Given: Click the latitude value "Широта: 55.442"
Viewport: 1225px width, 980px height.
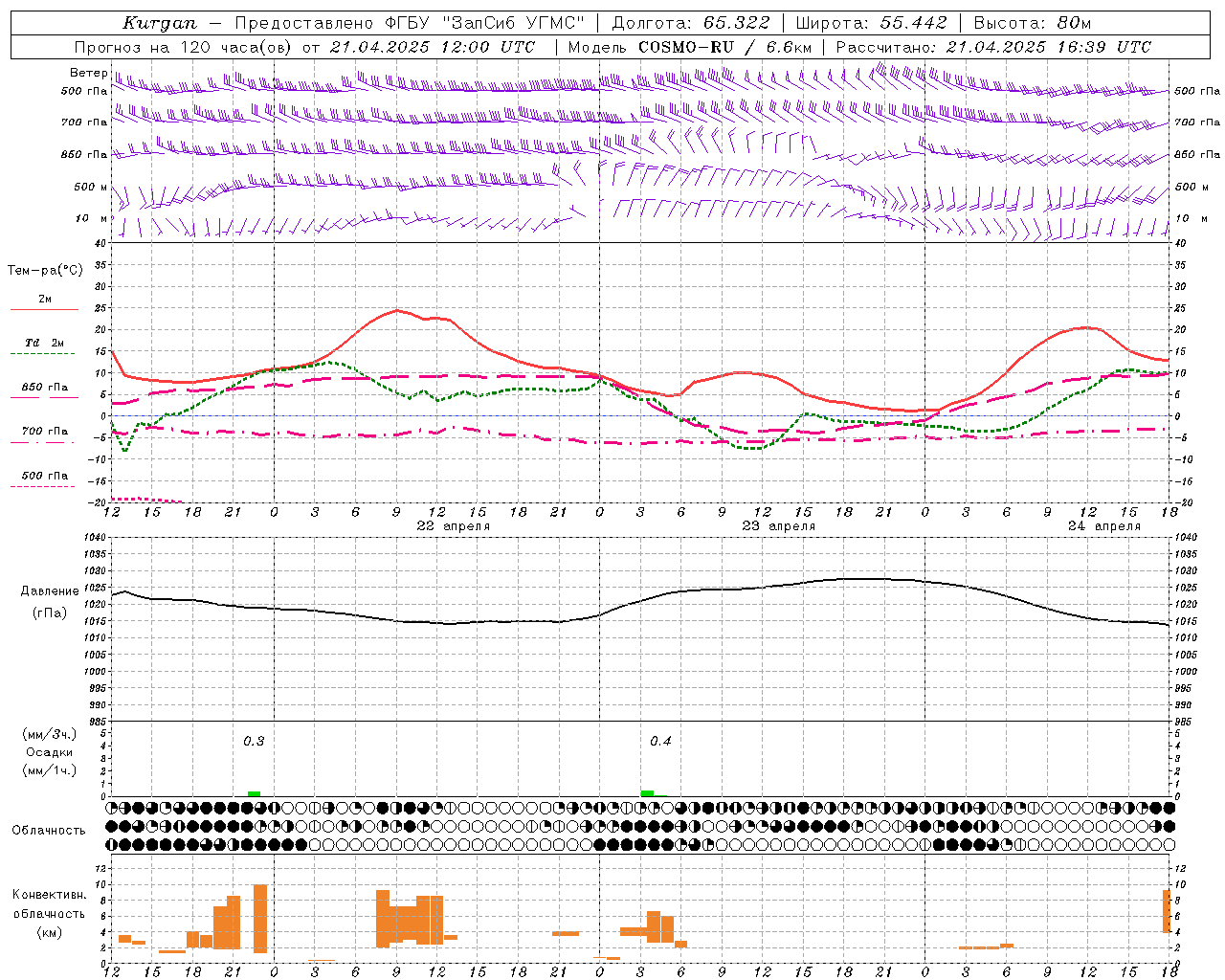Looking at the screenshot, I should [871, 23].
